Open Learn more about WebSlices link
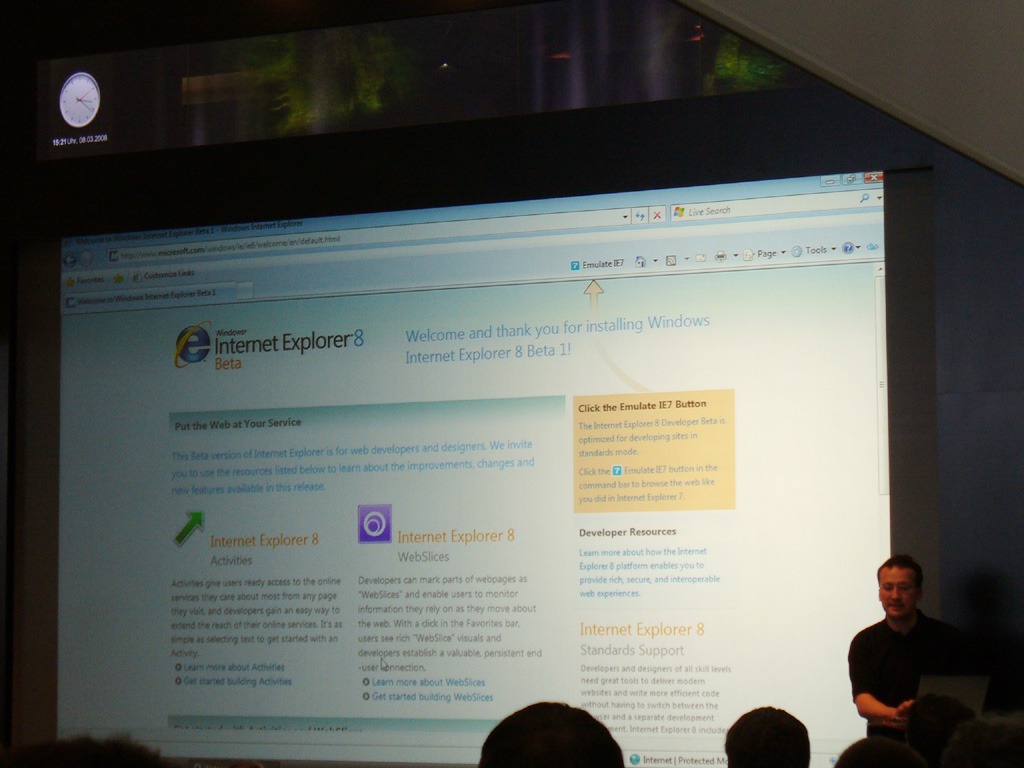The image size is (1024, 768). [x=428, y=682]
